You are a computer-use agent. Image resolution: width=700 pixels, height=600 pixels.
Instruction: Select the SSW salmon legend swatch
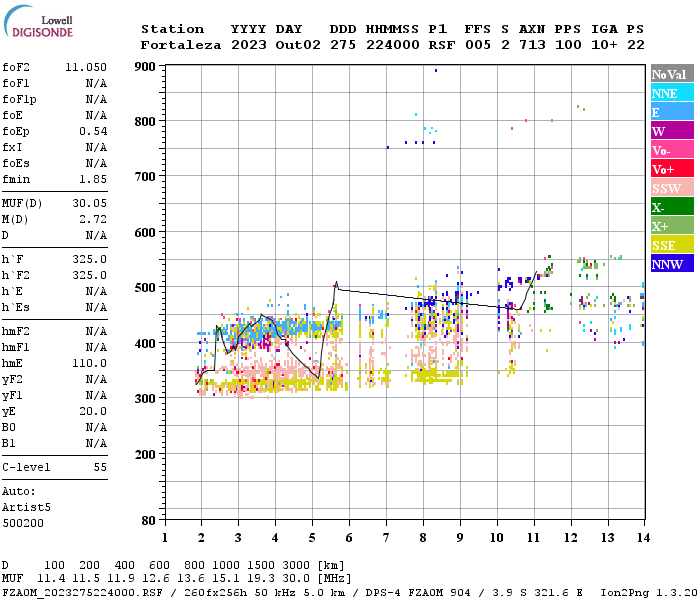coord(672,188)
